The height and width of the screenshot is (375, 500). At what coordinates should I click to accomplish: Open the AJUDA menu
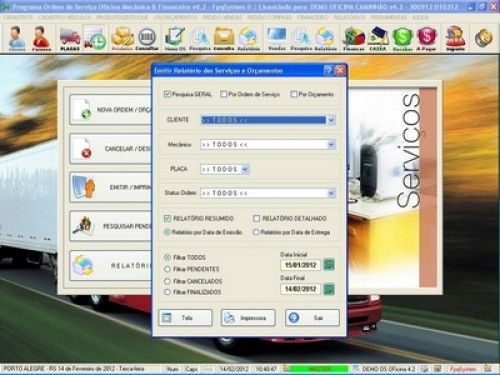tap(420, 17)
